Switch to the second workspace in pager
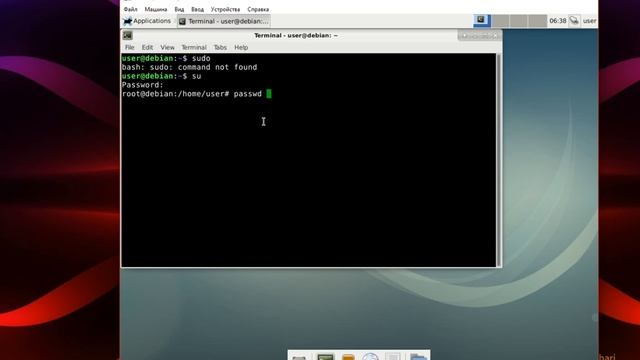 500,20
